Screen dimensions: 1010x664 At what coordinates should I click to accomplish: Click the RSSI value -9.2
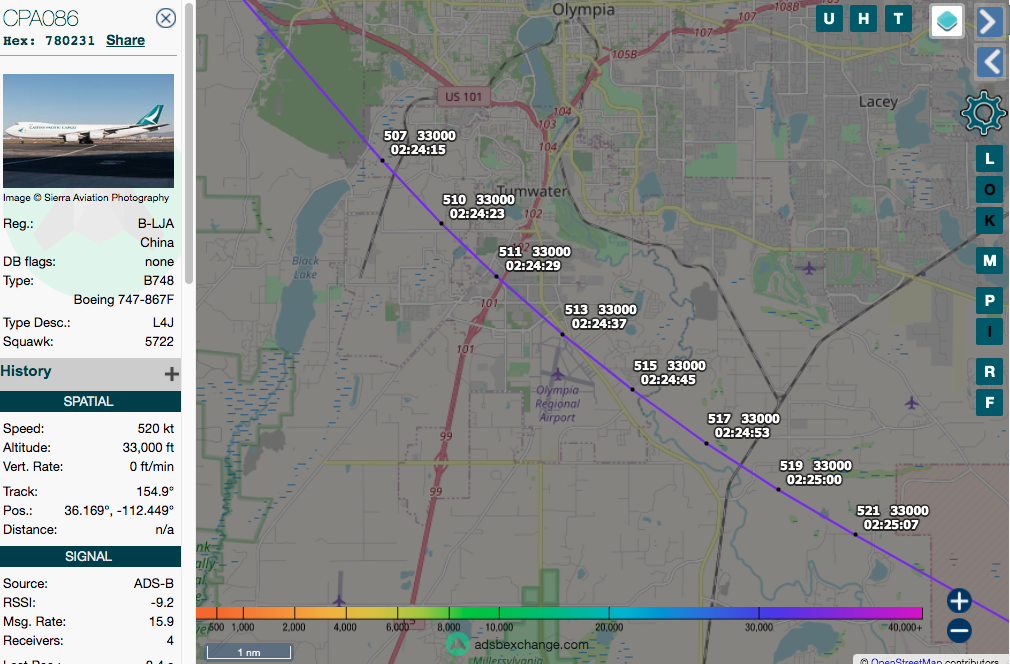point(162,602)
